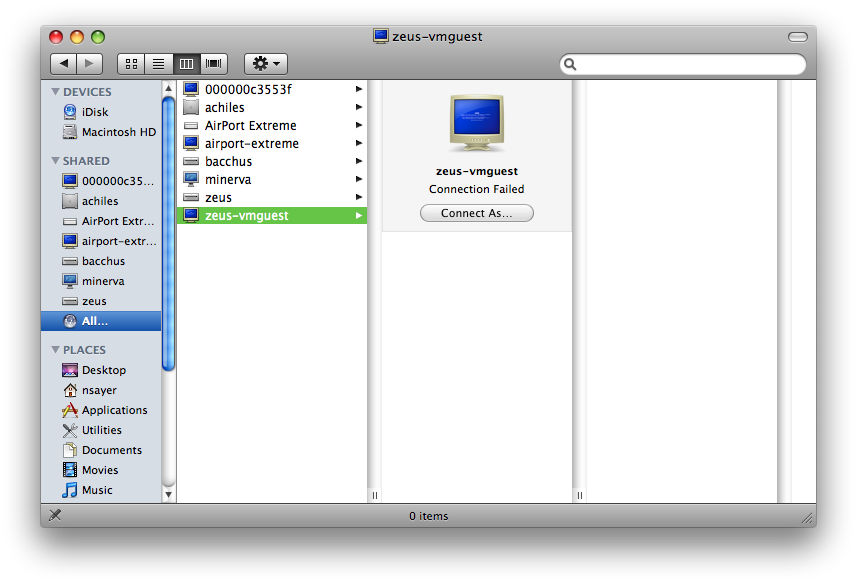Select AirPort Extr... in the sidebar
The image size is (857, 583).
click(101, 221)
